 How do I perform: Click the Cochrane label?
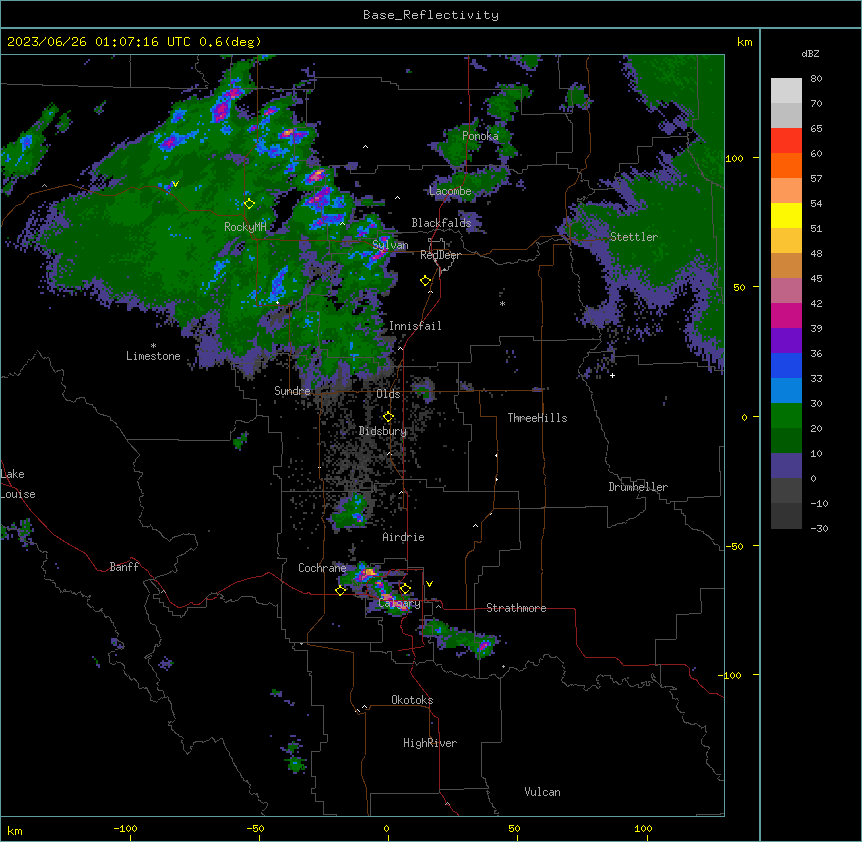pyautogui.click(x=322, y=568)
